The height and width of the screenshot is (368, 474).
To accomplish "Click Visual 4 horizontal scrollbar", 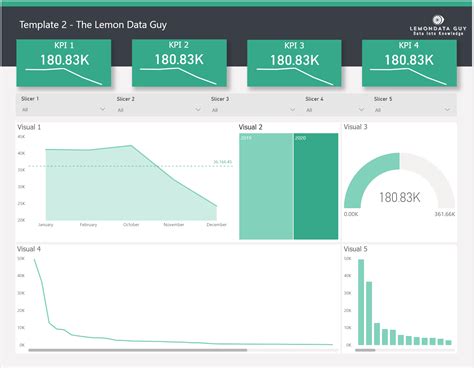I will 138,350.
